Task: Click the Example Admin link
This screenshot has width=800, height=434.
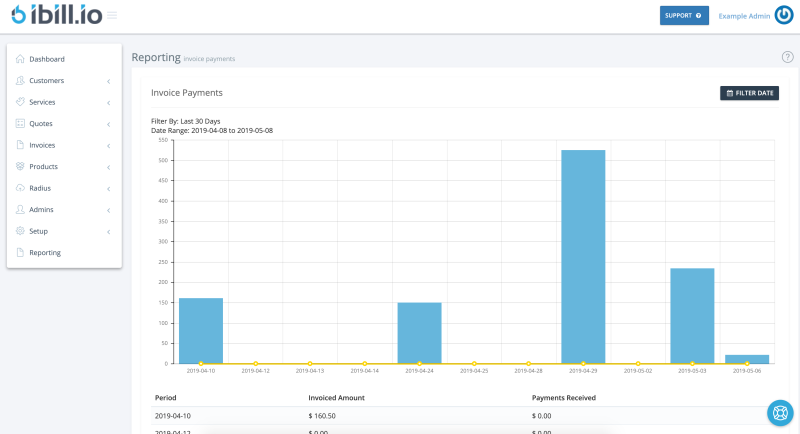Action: tap(744, 16)
